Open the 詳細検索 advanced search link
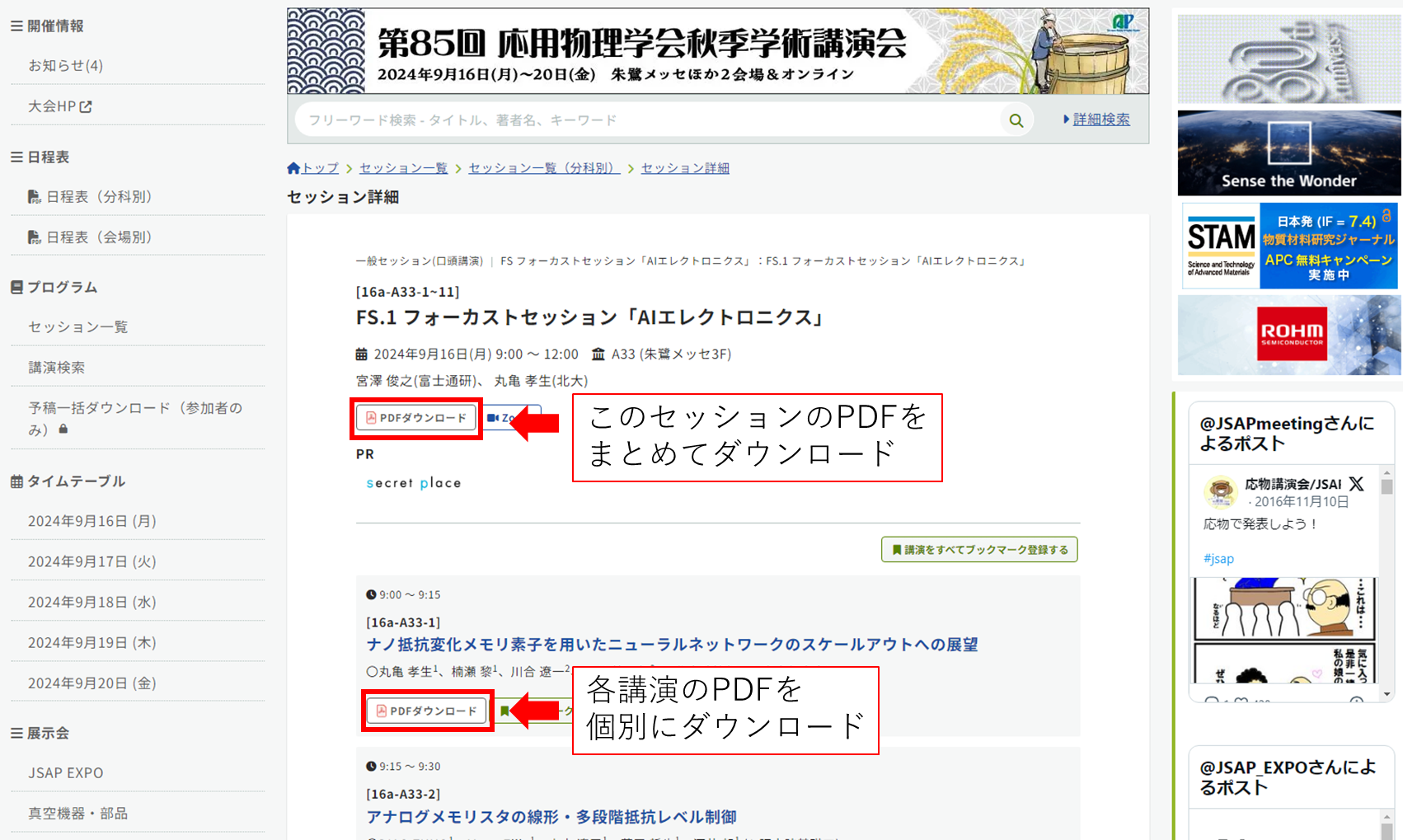This screenshot has height=840, width=1403. coord(1101,120)
